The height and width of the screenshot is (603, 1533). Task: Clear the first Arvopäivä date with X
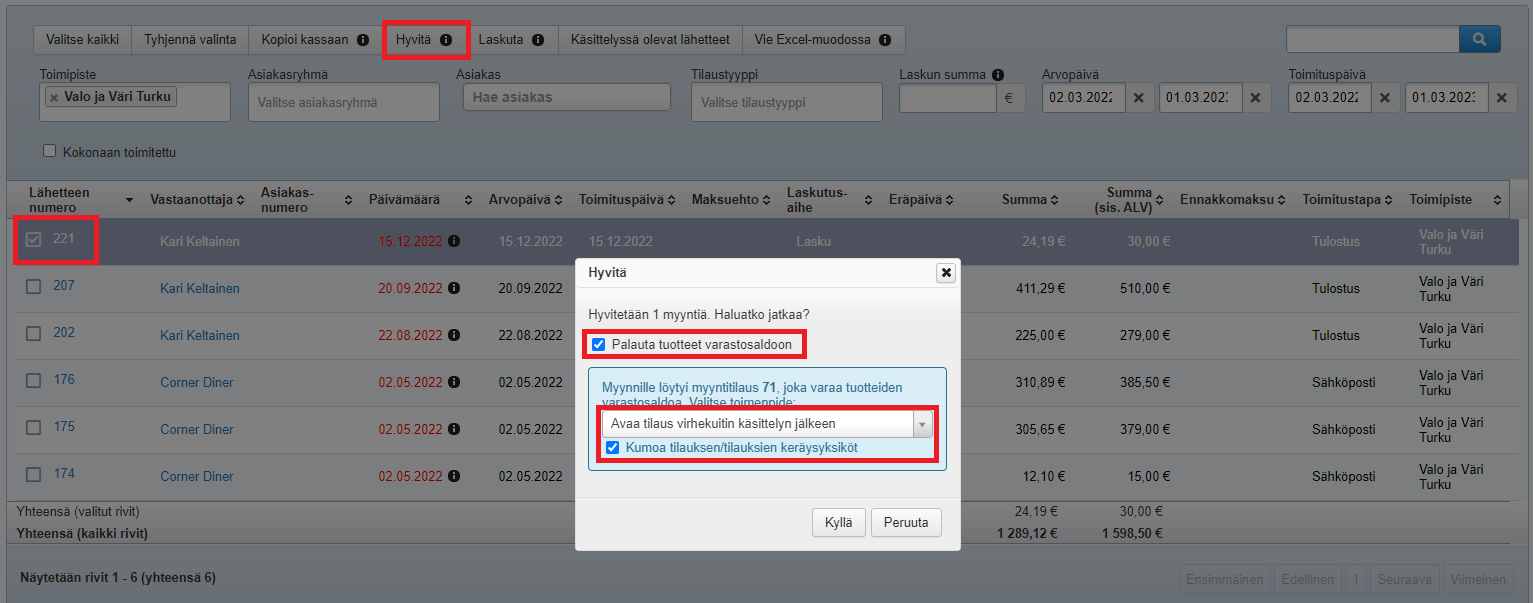1138,98
